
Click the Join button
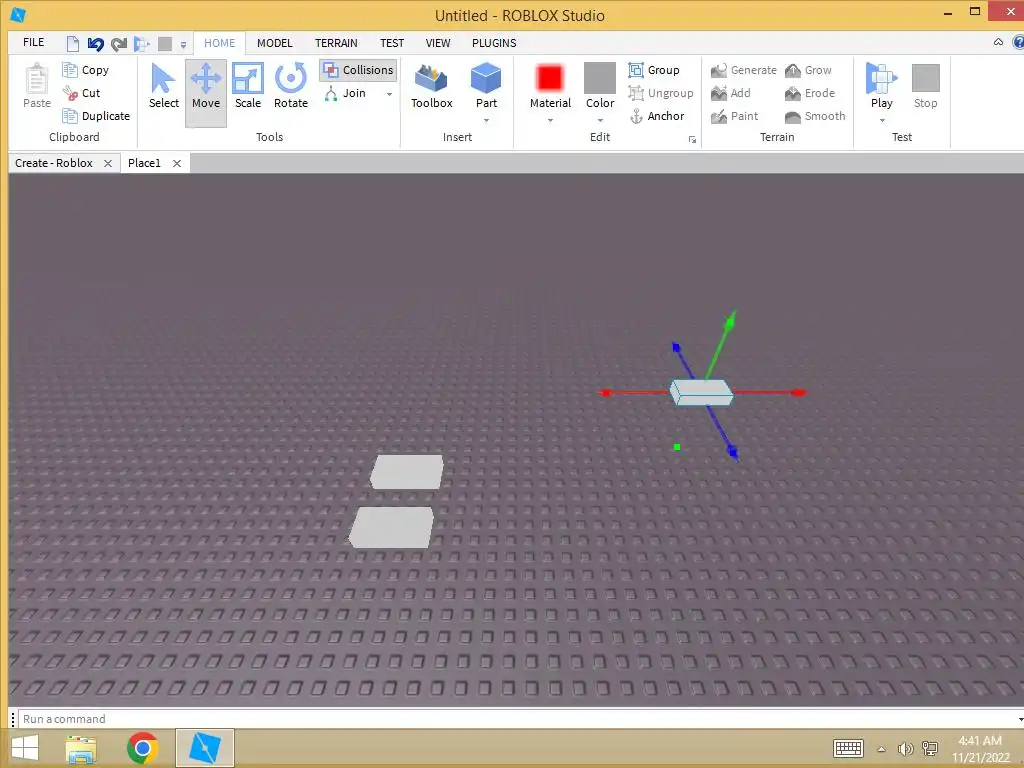tap(345, 93)
